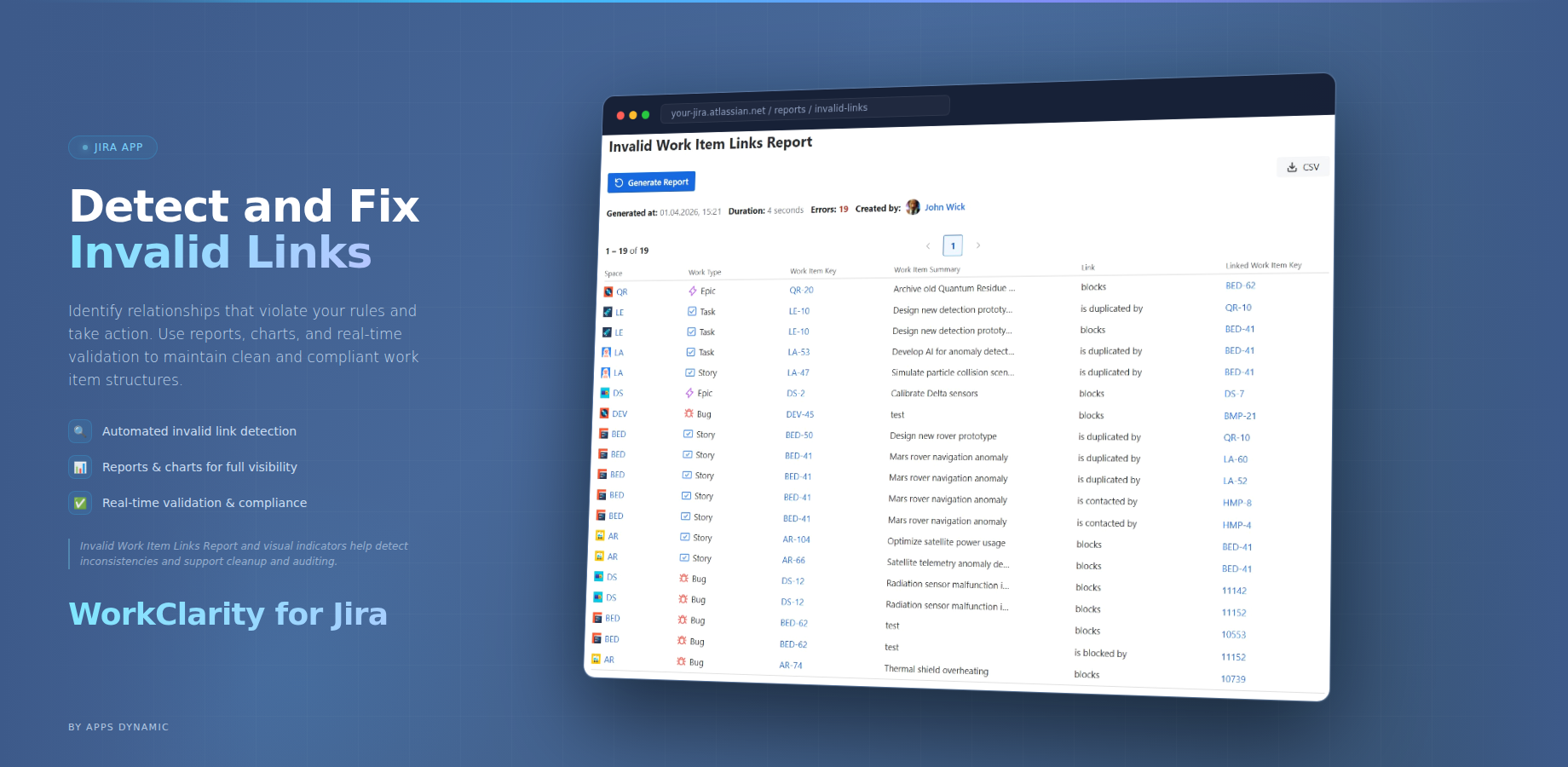The image size is (1568, 767).
Task: Click the browser address bar showing invalid-links URL
Action: coord(804,107)
